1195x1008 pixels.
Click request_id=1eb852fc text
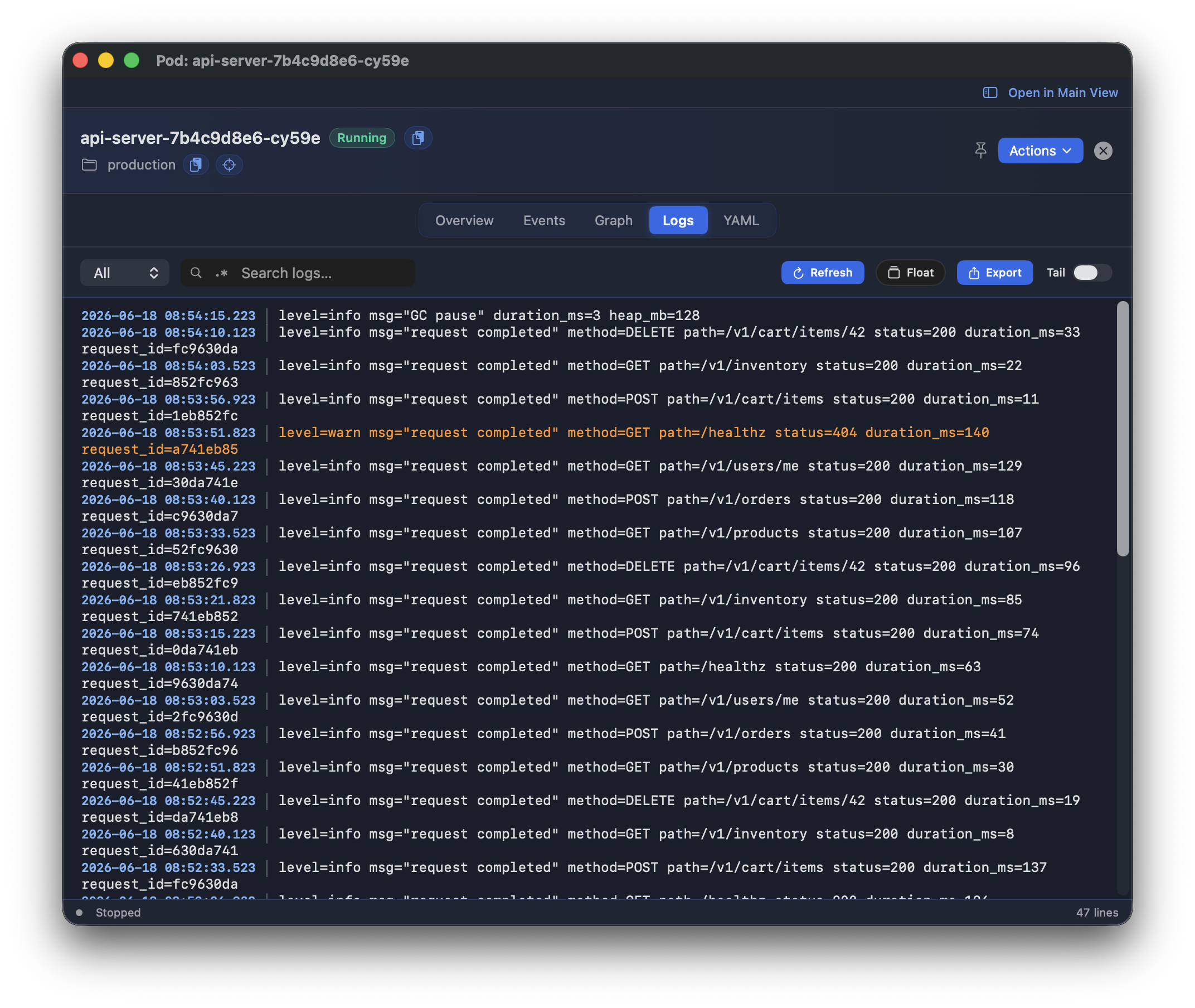point(160,416)
